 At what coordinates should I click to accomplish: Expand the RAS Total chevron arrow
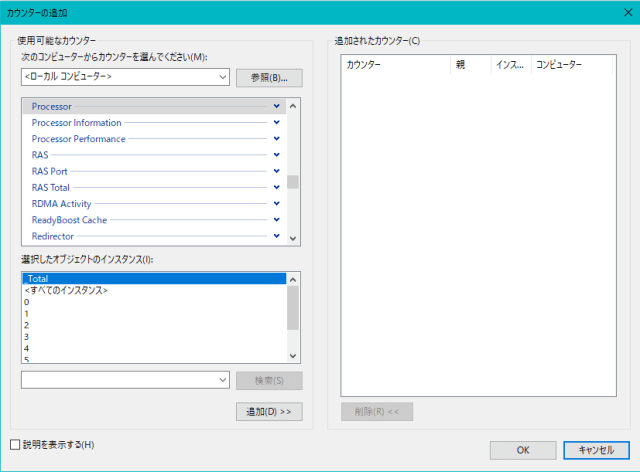click(x=276, y=188)
